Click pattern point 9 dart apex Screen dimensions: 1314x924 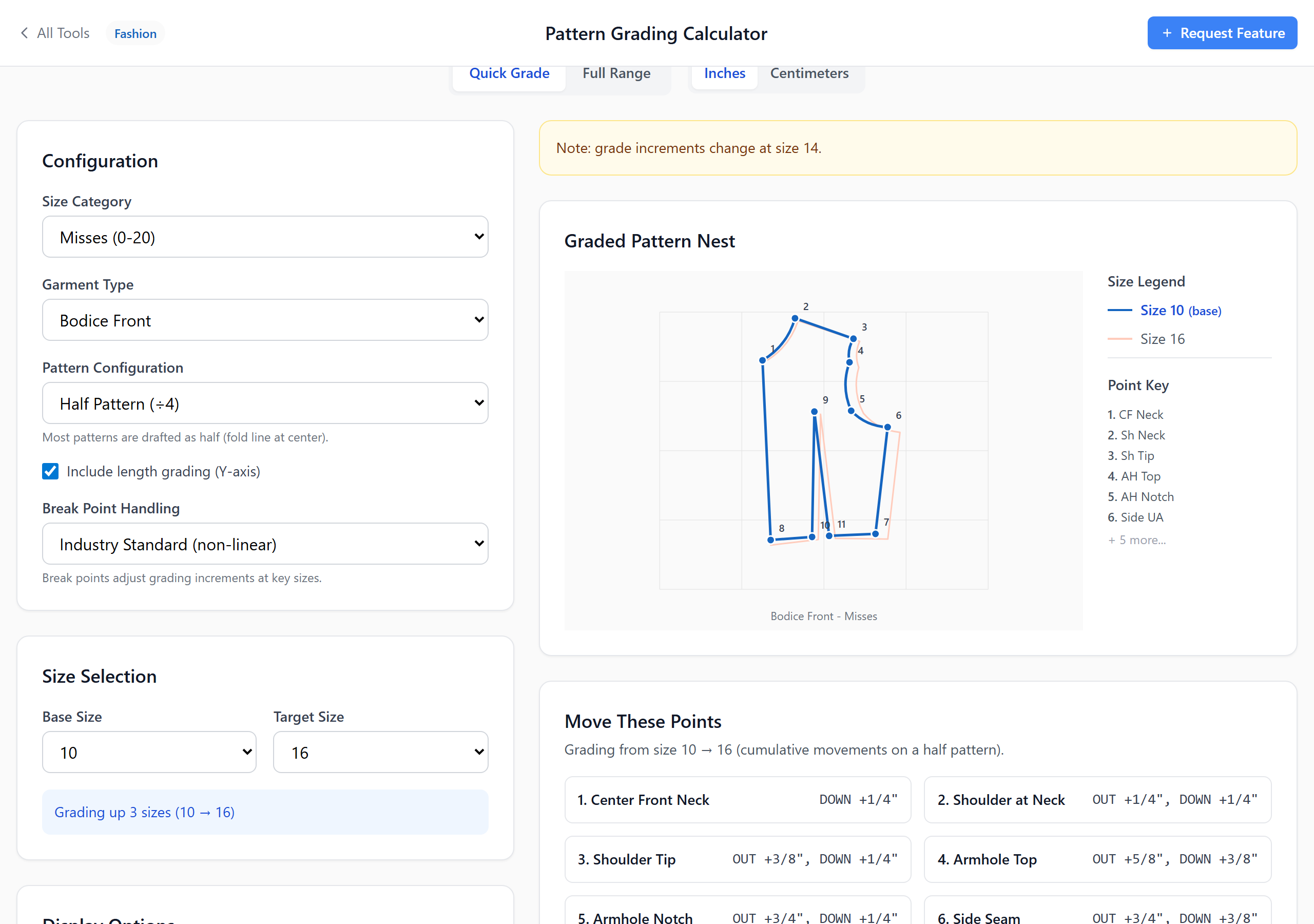coord(814,412)
